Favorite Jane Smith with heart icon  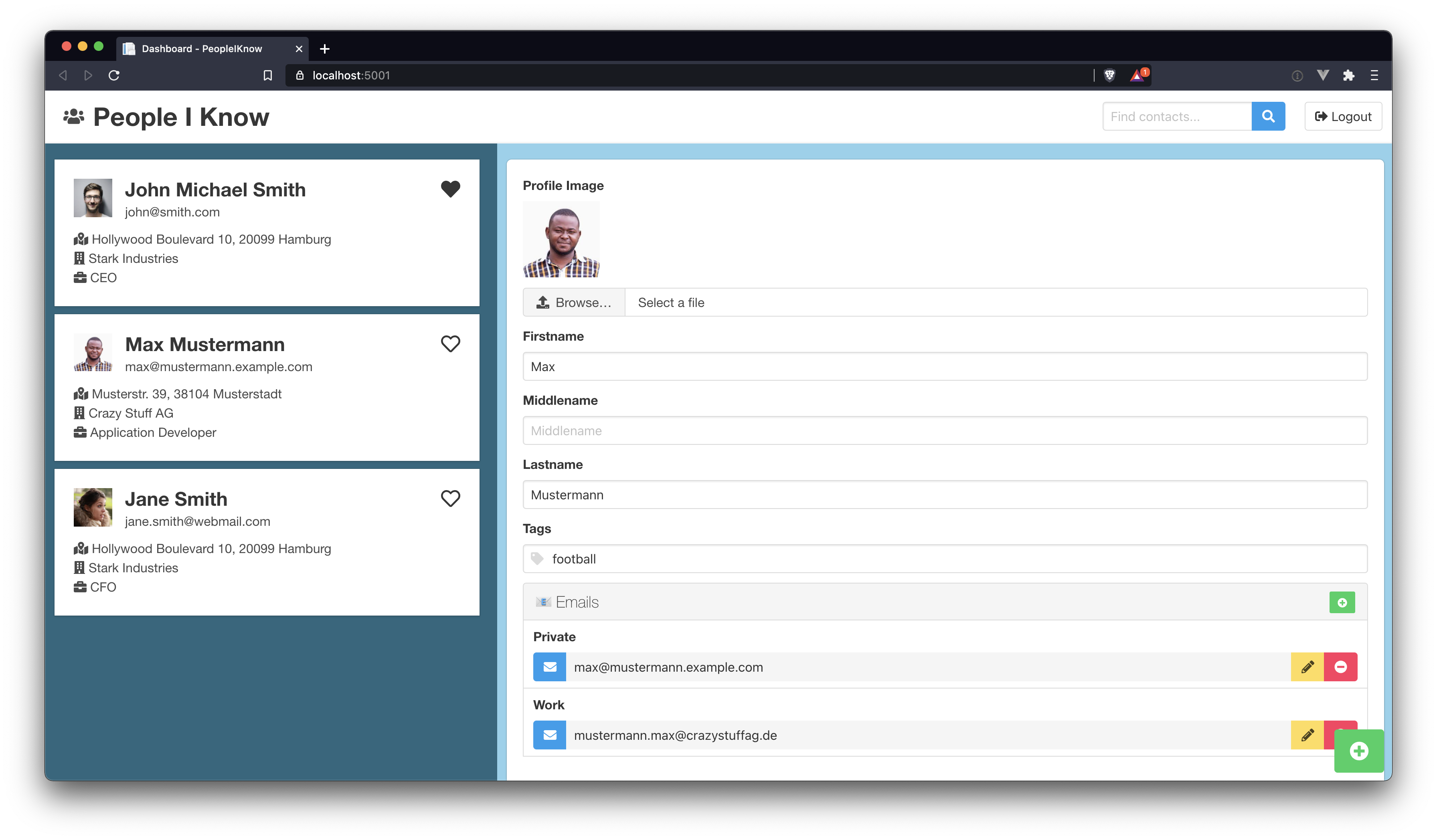[450, 498]
